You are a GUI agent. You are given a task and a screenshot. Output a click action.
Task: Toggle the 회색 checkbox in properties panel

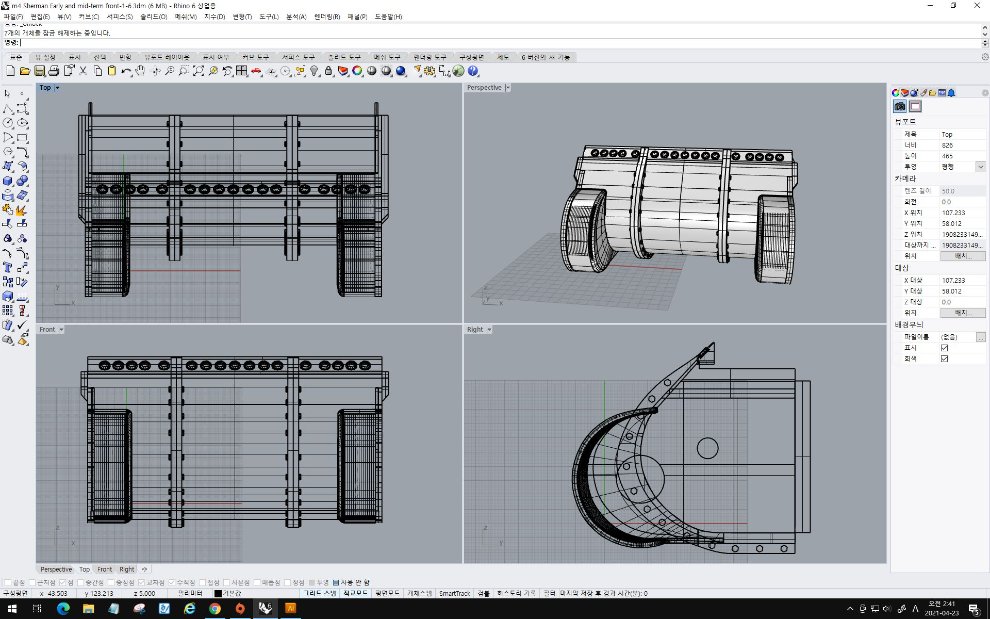[x=945, y=358]
